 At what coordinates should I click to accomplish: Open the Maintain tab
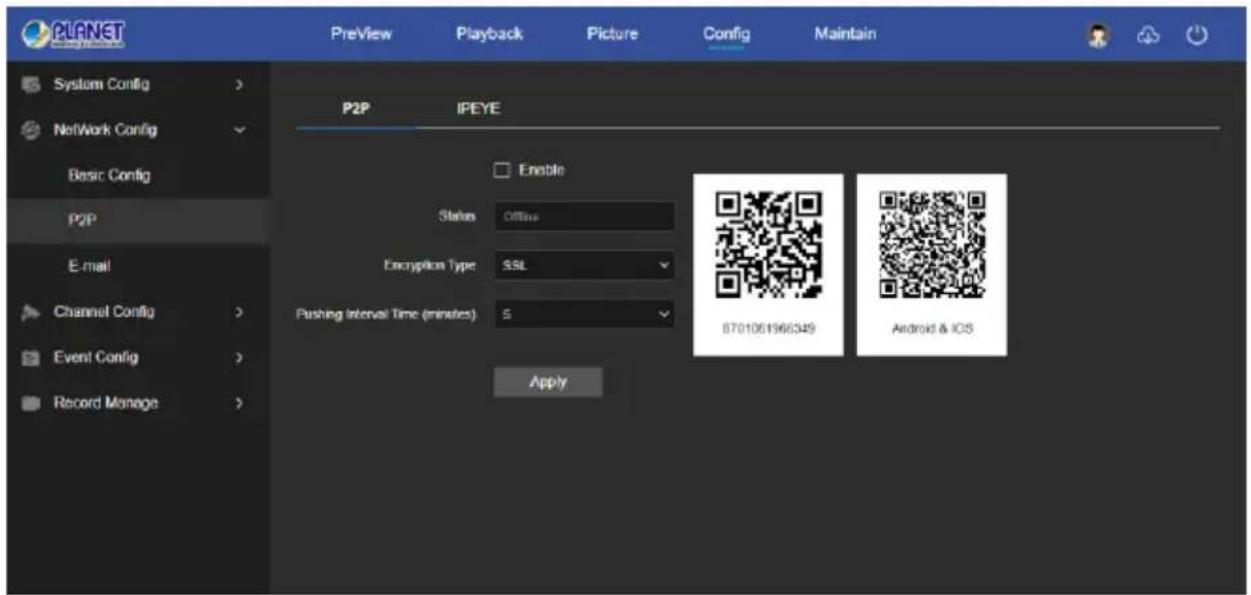[845, 34]
